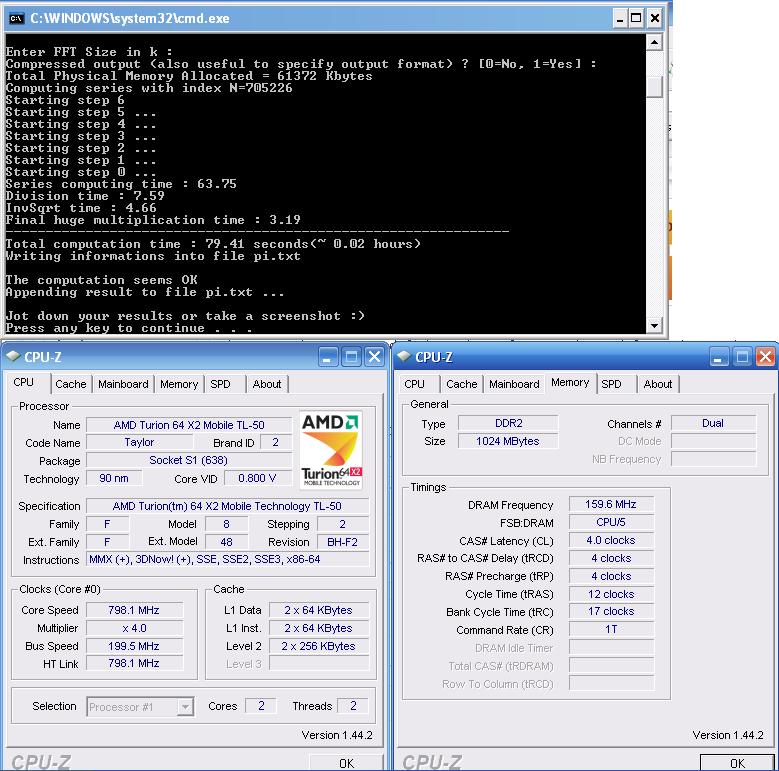The image size is (779, 771).
Task: Click the Bank Cycle Time value 17 clocks
Action: (611, 611)
